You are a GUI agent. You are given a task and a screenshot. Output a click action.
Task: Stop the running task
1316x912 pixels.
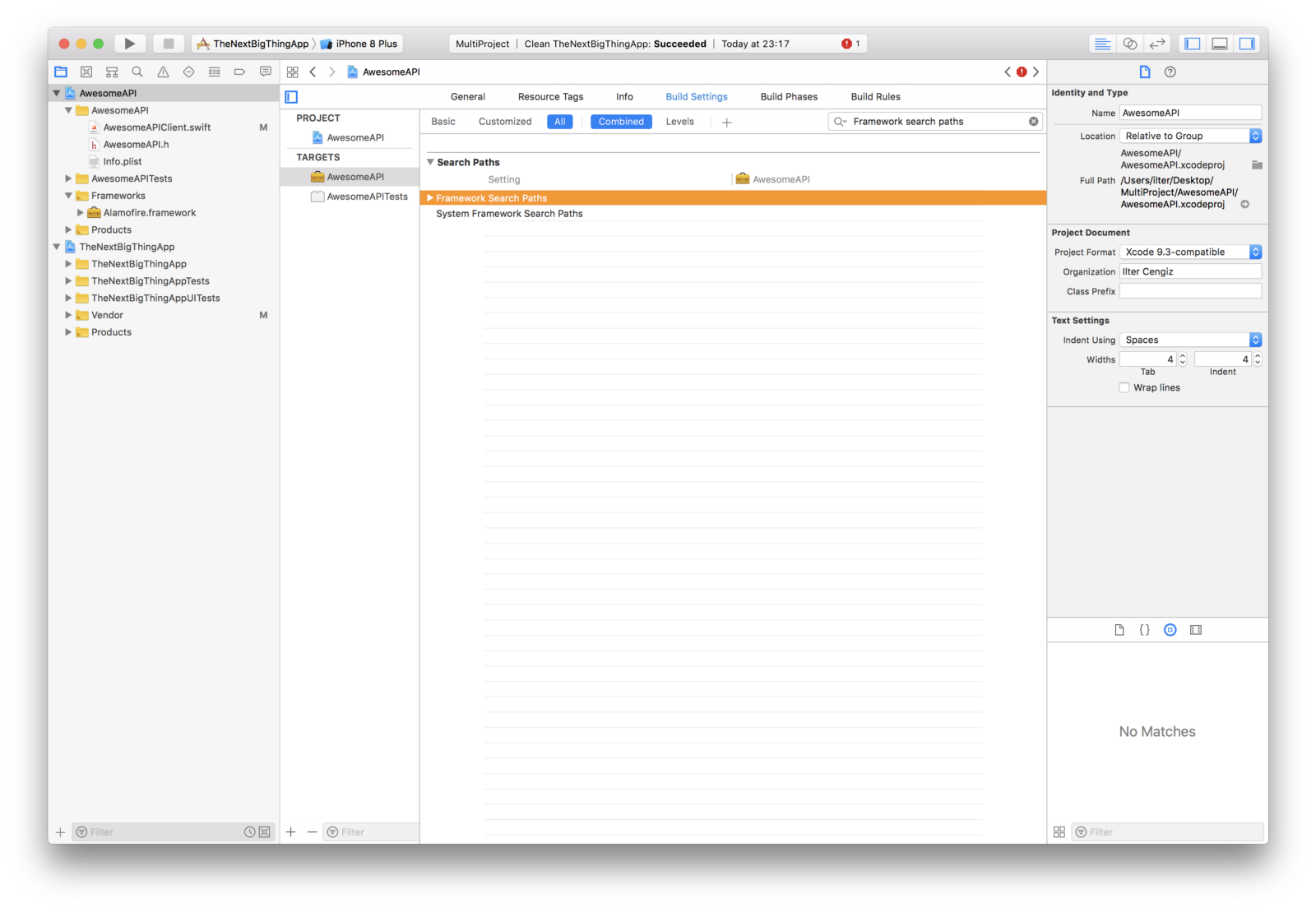pos(168,44)
